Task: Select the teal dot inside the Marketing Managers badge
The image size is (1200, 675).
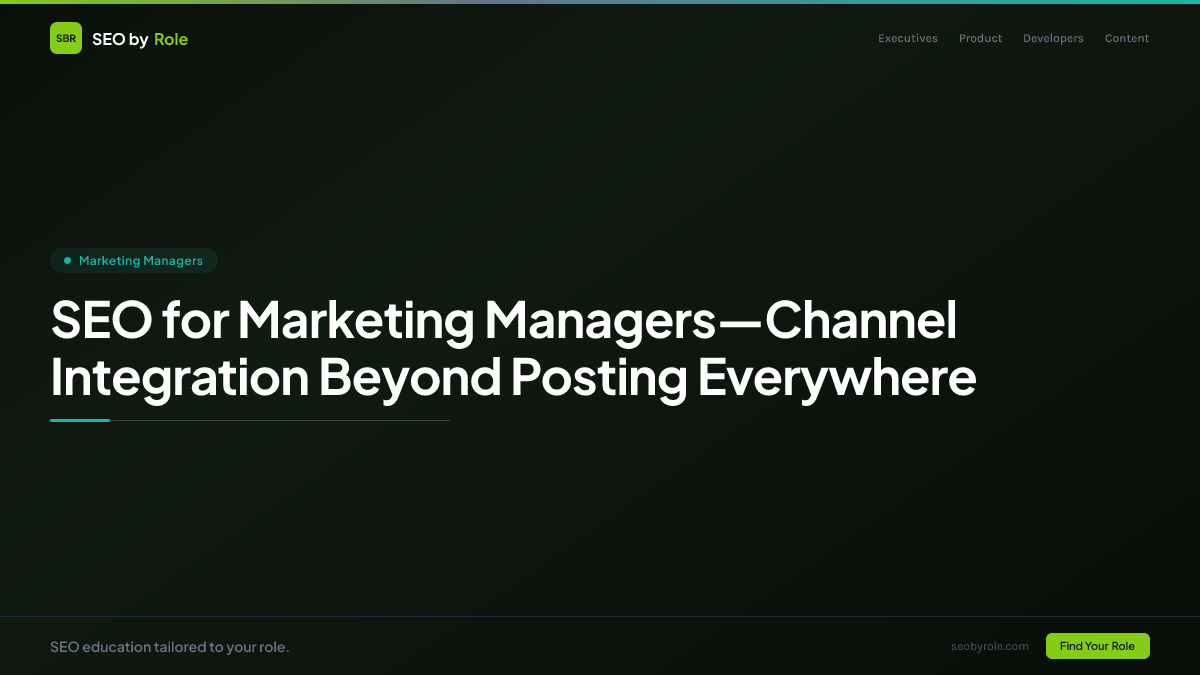Action: click(x=67, y=260)
